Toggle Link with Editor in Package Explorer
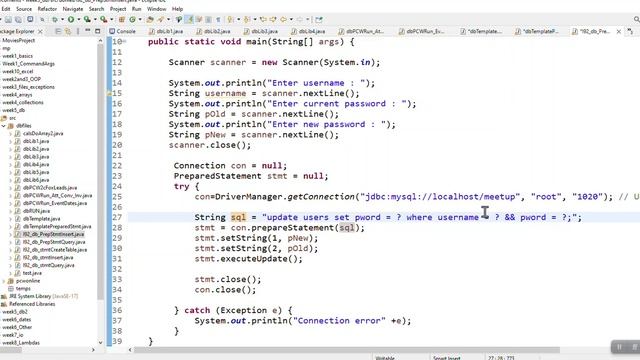The image size is (640, 360). [x=68, y=31]
